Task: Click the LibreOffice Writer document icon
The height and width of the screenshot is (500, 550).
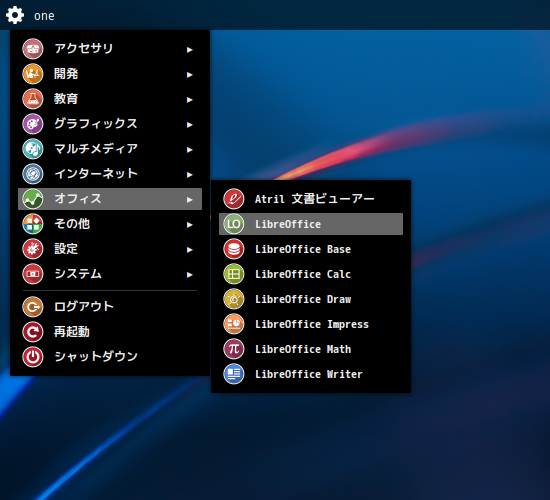Action: tap(234, 374)
